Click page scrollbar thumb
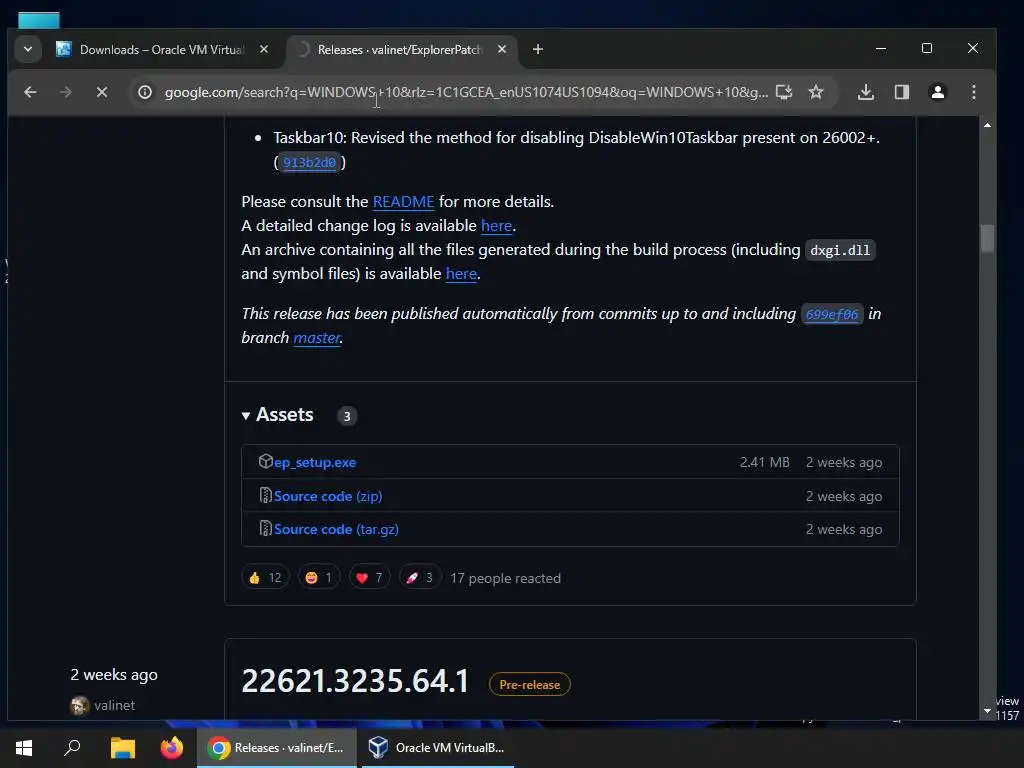The height and width of the screenshot is (768, 1024). tap(987, 238)
